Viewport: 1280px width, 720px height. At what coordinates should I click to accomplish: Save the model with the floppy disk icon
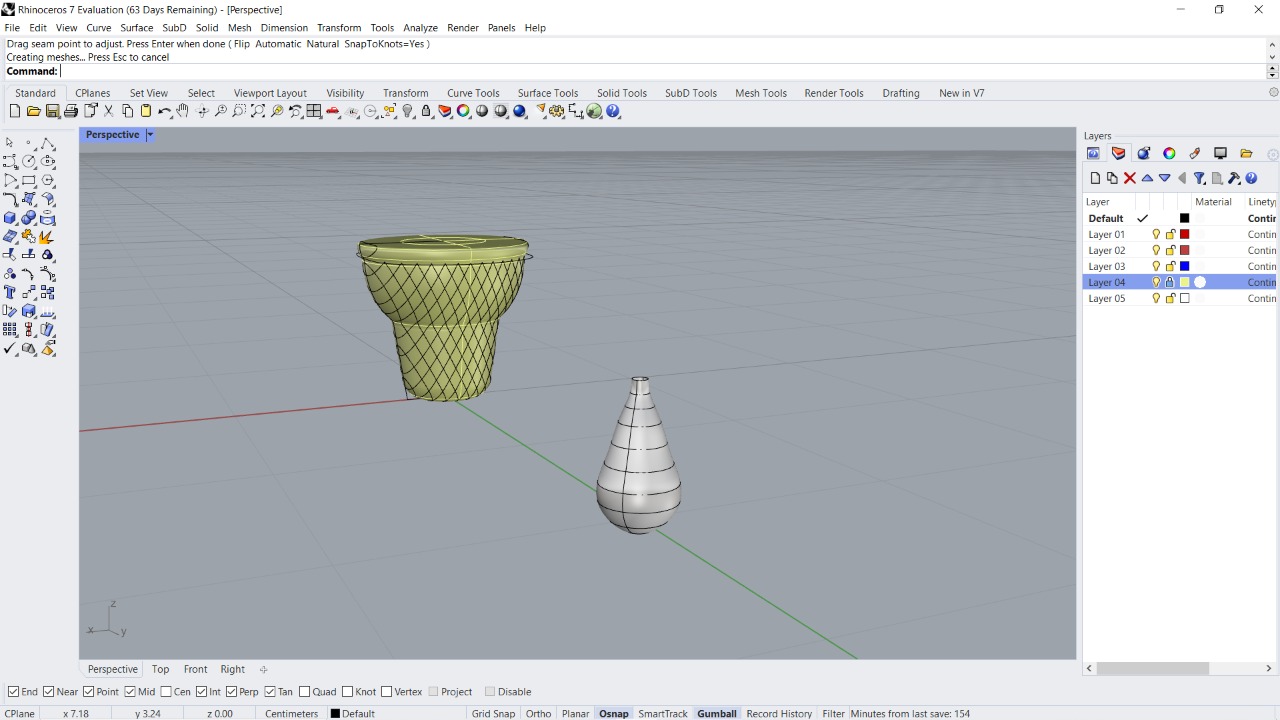(x=52, y=111)
